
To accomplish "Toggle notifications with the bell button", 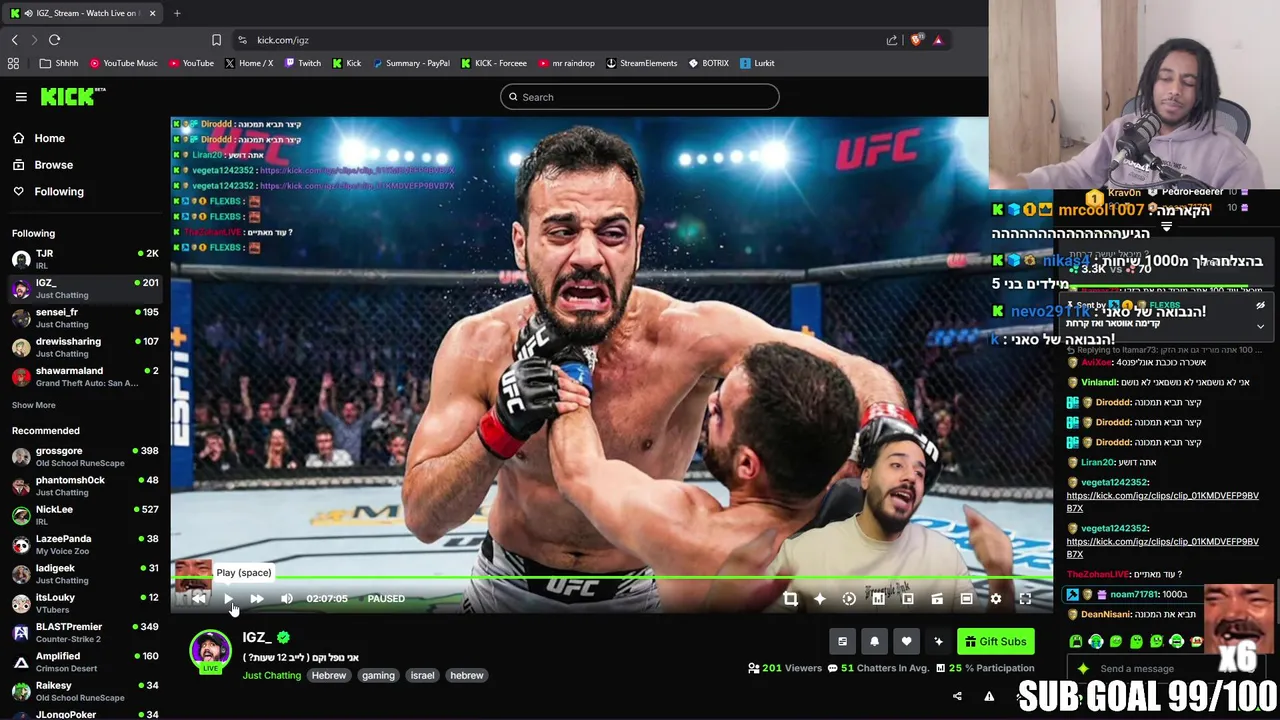I will click(x=874, y=641).
